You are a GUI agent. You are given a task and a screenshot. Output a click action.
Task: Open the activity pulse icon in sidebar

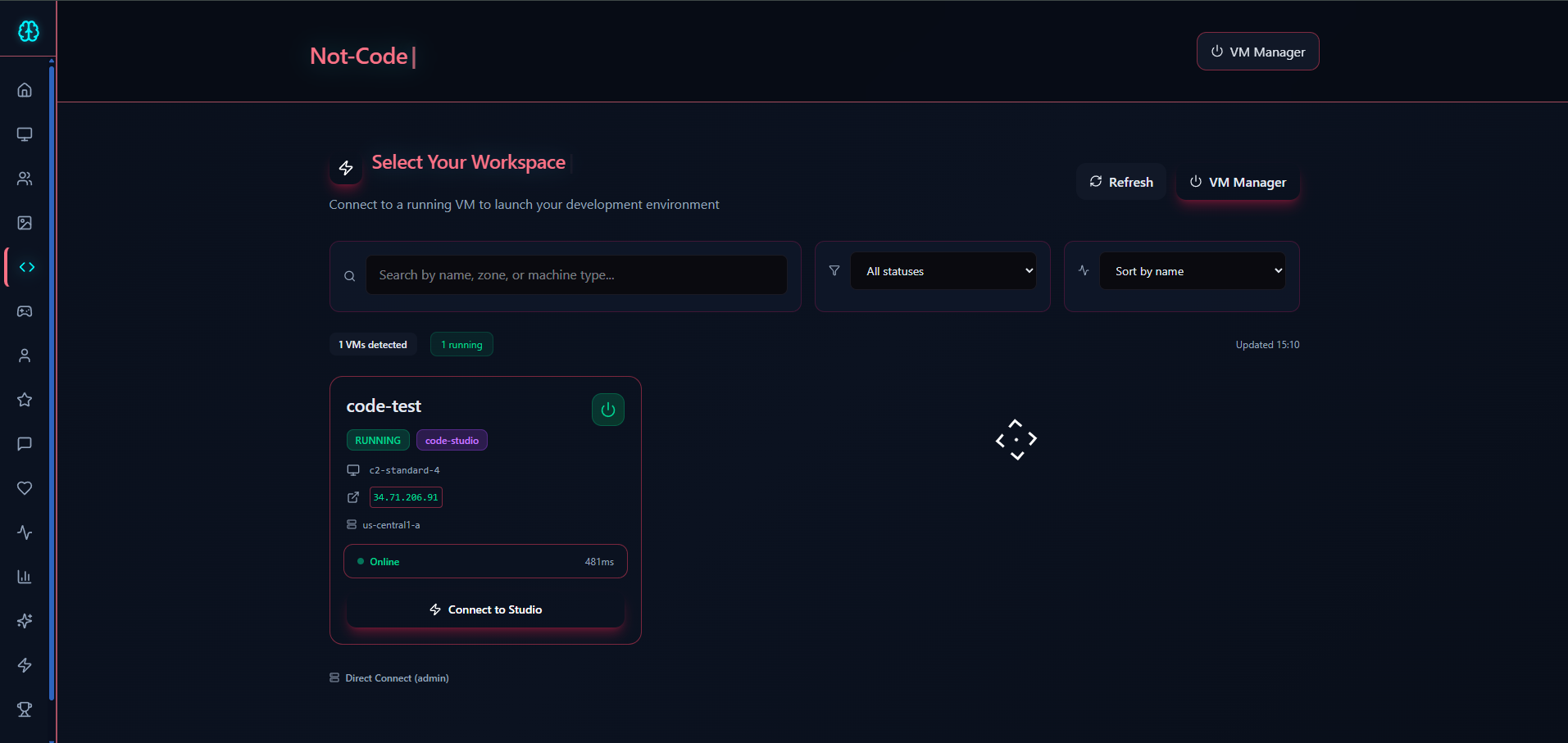tap(25, 532)
